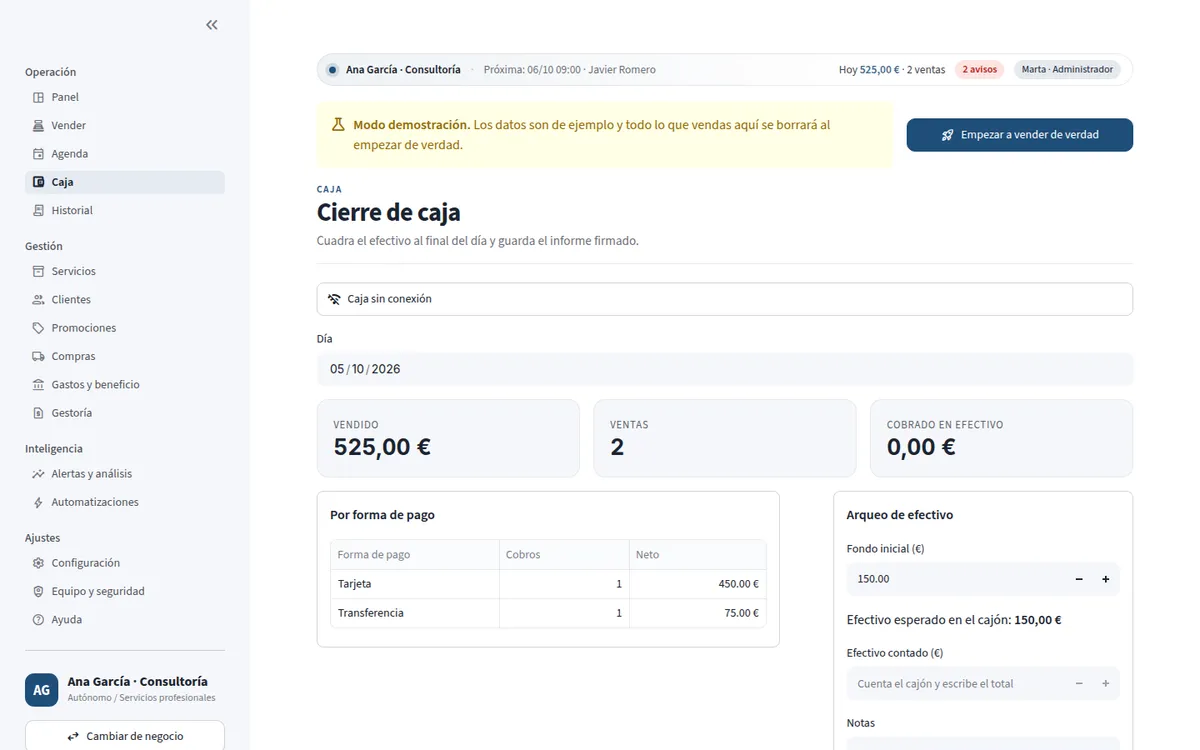Image resolution: width=1200 pixels, height=750 pixels.
Task: Click the Ayuda help icon
Action: (x=38, y=620)
